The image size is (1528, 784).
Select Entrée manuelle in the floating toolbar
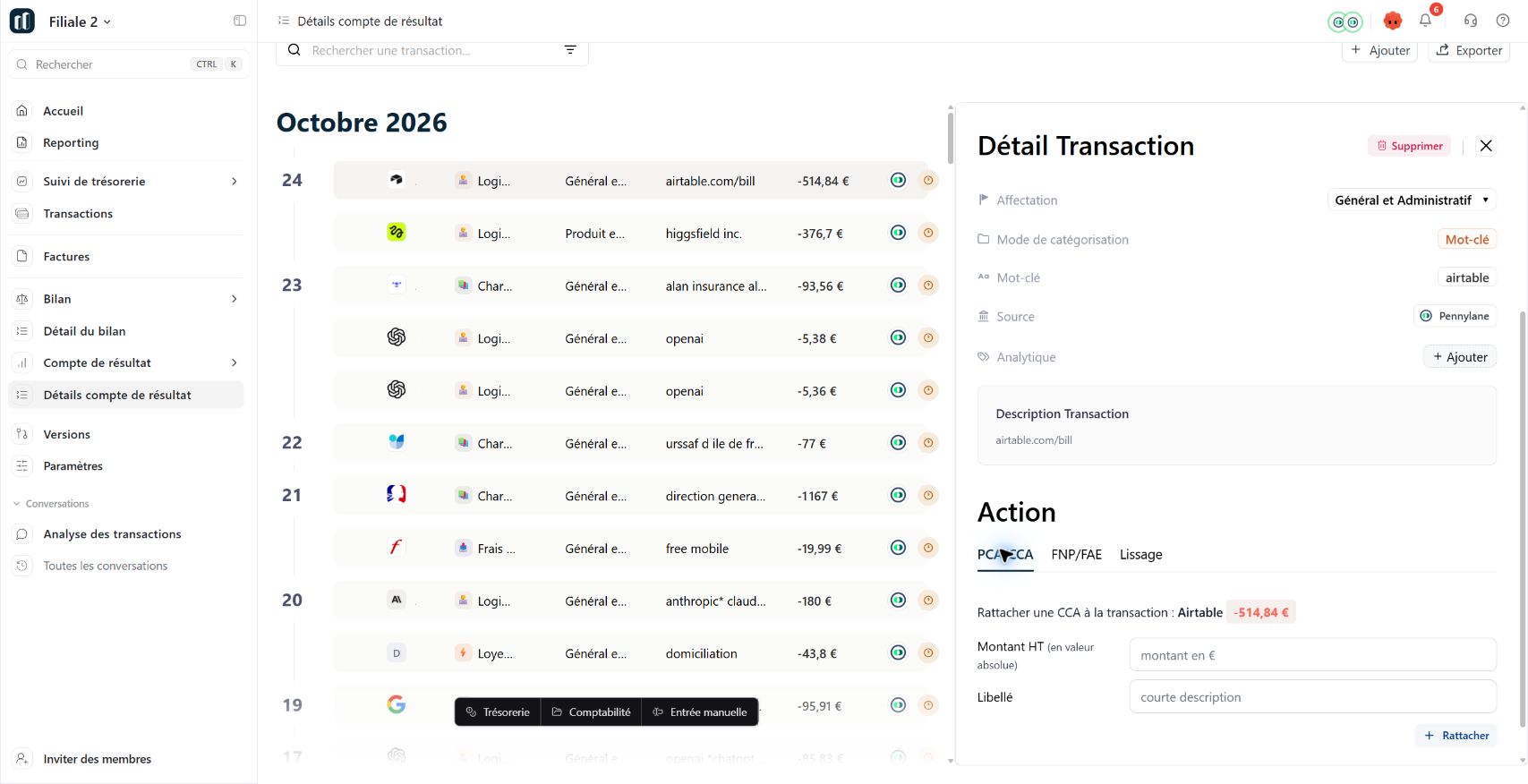click(x=700, y=712)
